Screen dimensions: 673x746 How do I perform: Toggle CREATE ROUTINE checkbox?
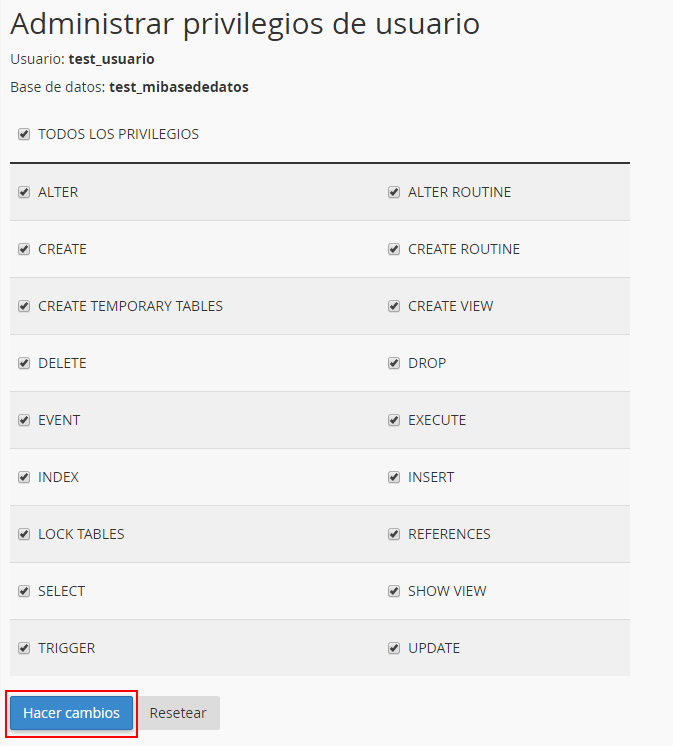[x=394, y=249]
